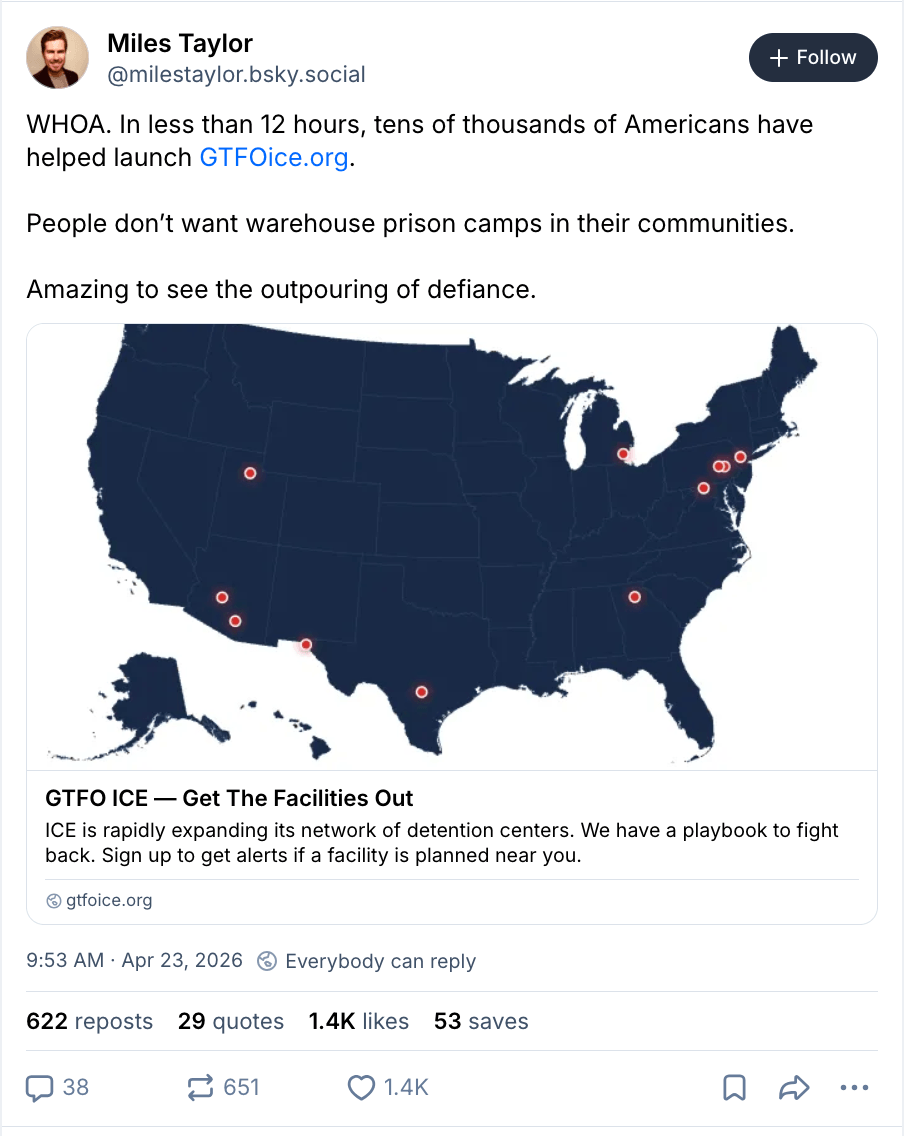Click the US map preview image
Image resolution: width=912 pixels, height=1136 pixels.
point(452,546)
